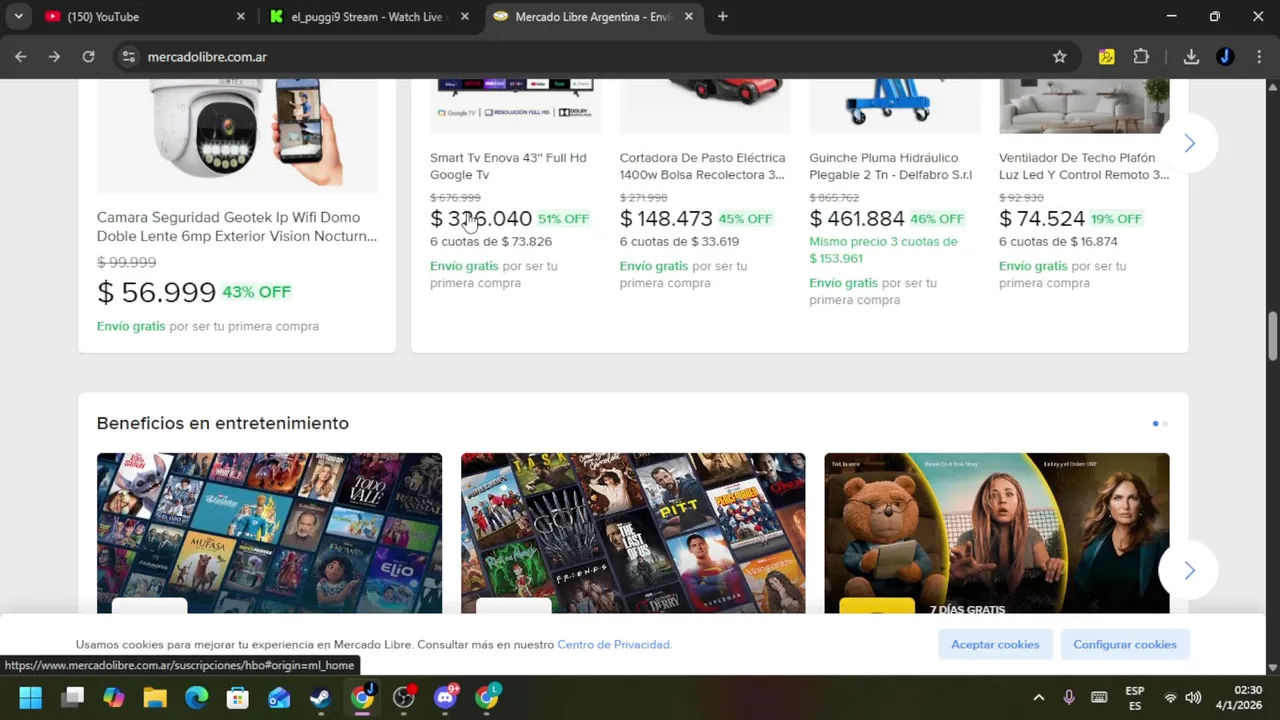
Task: Open the yellow extension icon in toolbar
Action: click(x=1106, y=57)
